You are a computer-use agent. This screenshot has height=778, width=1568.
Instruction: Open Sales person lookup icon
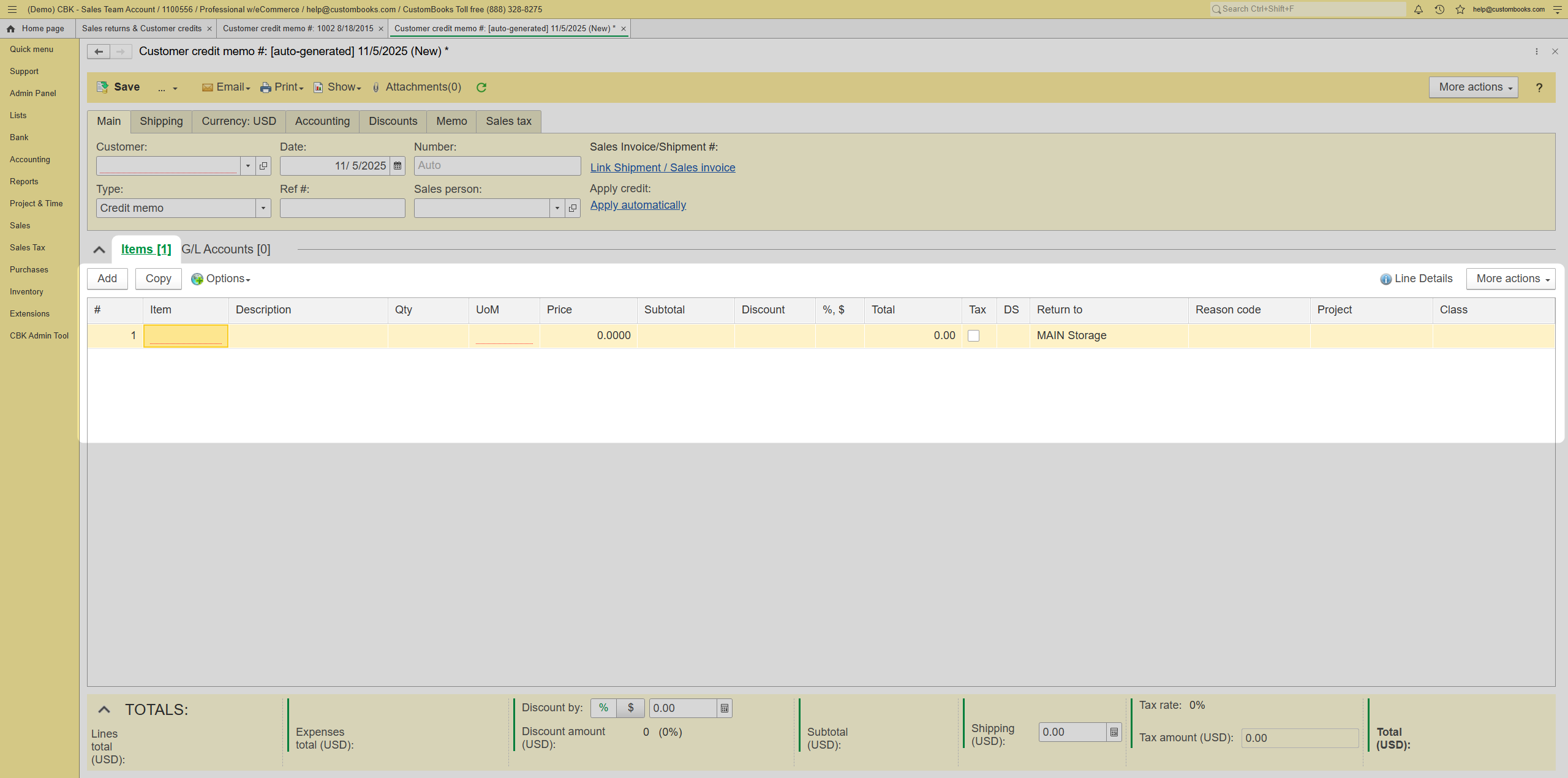pyautogui.click(x=573, y=208)
